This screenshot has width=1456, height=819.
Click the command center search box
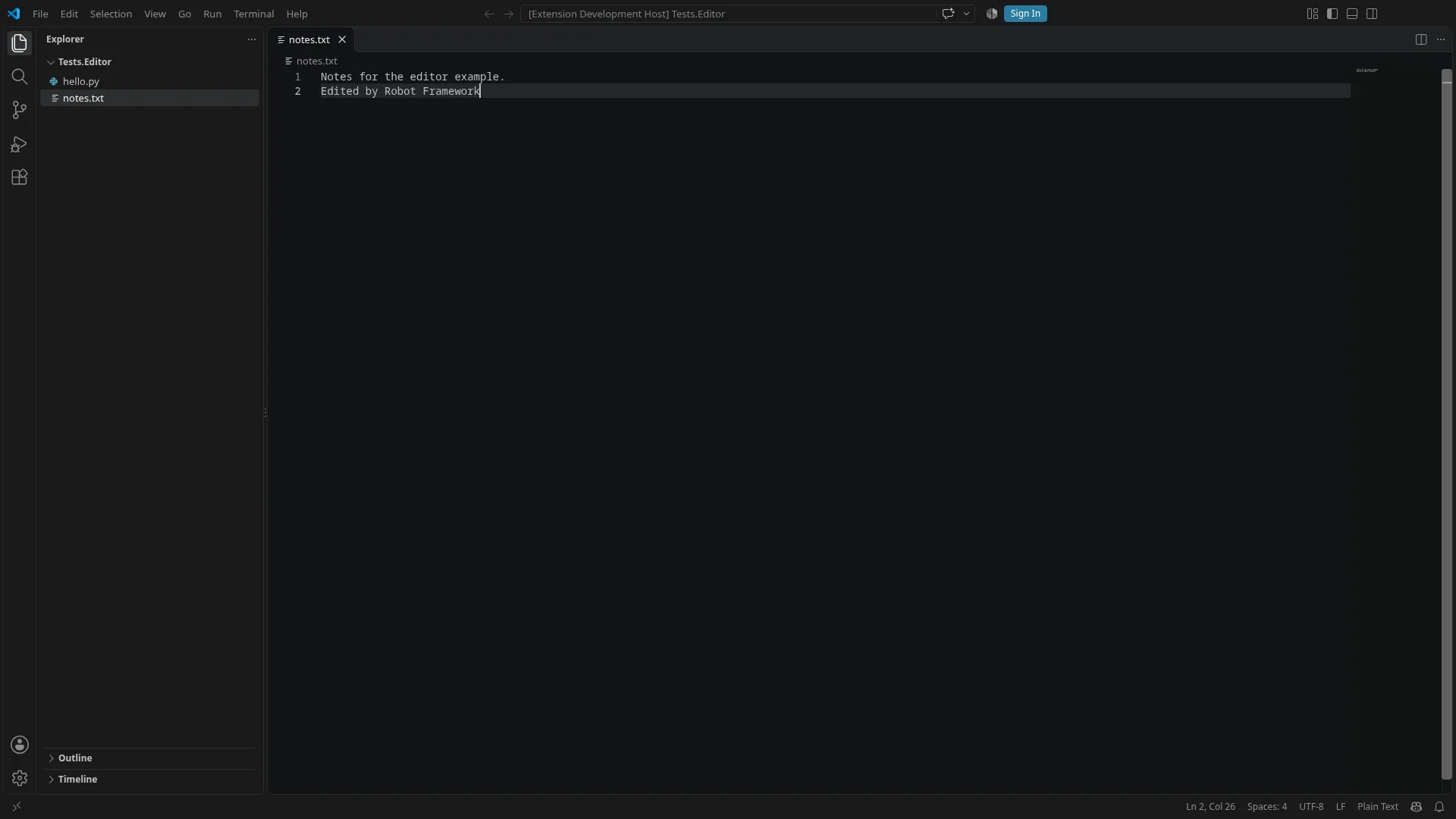(x=728, y=14)
